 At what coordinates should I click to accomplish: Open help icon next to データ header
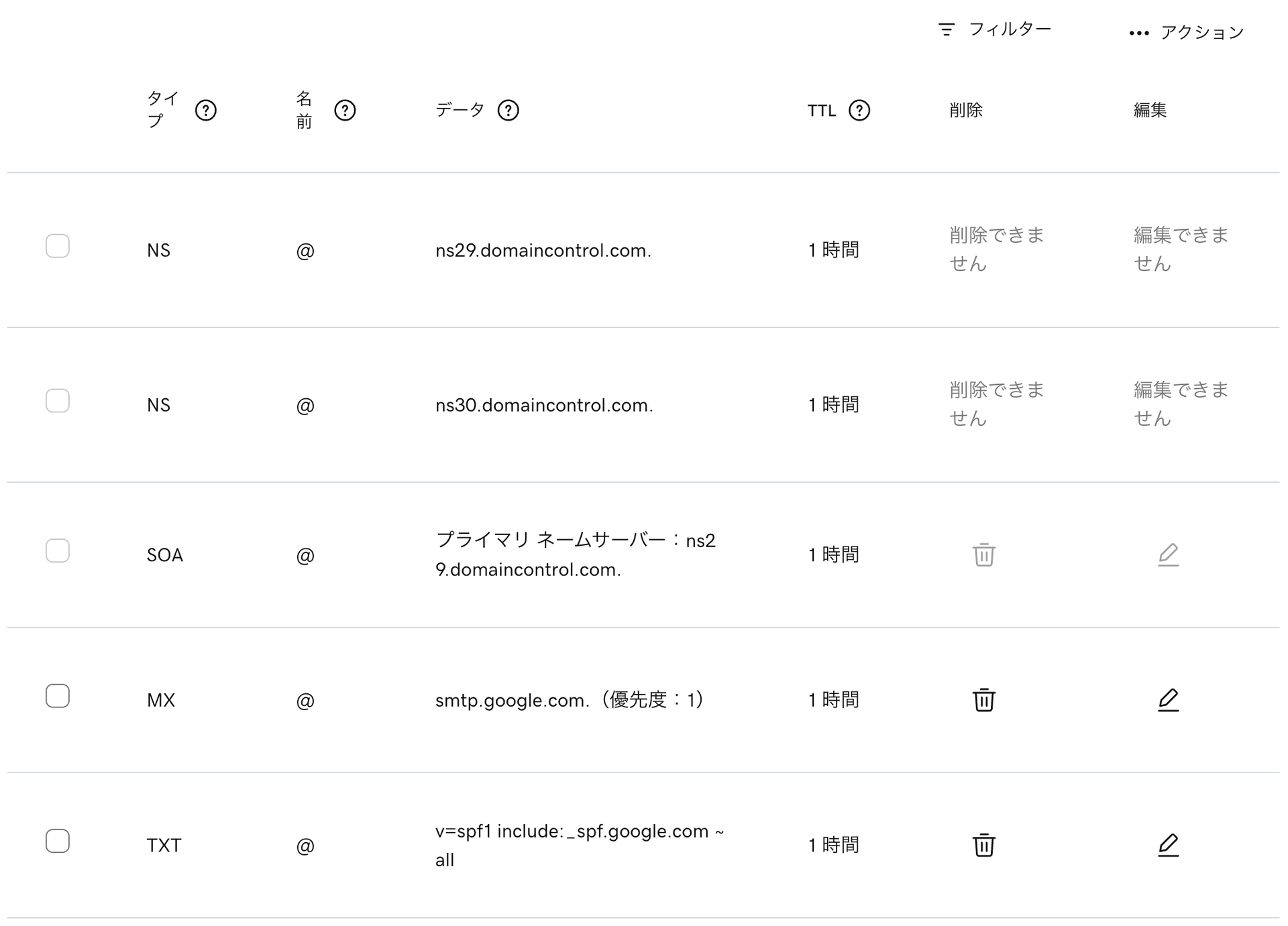click(508, 110)
